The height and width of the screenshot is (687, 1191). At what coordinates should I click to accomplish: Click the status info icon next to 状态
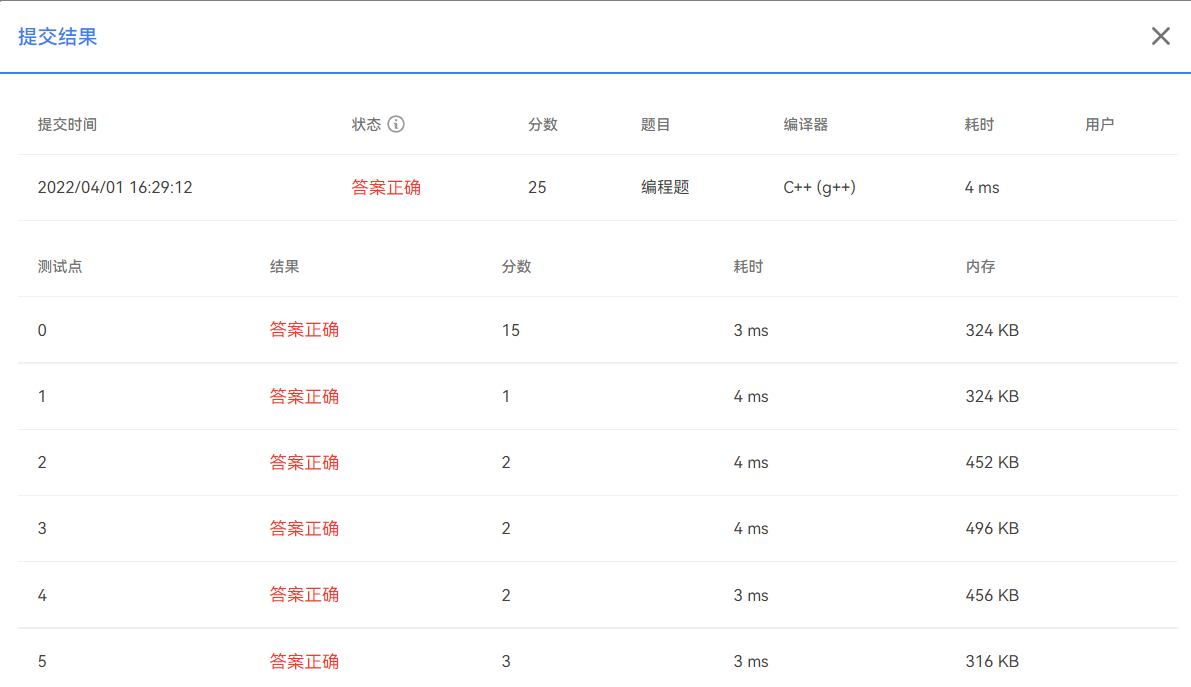(396, 124)
